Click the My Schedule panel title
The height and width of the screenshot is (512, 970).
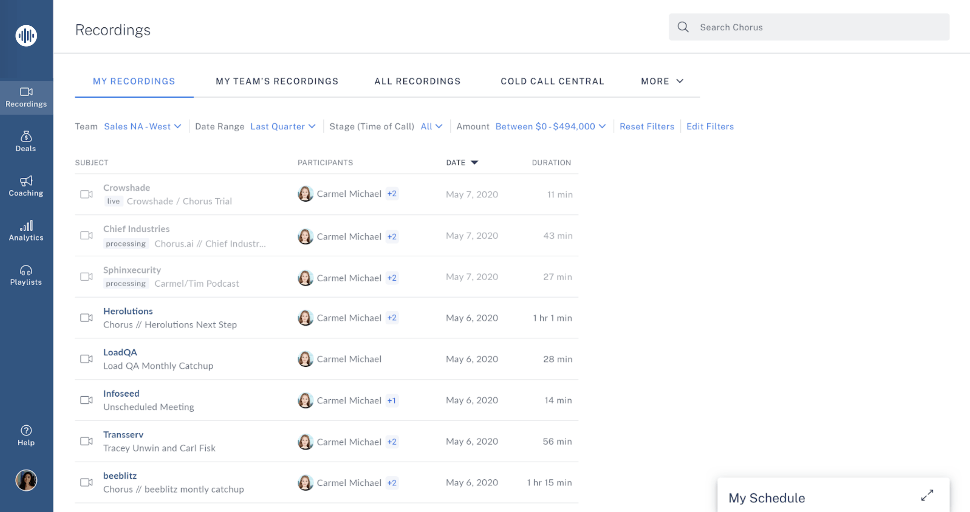[766, 498]
